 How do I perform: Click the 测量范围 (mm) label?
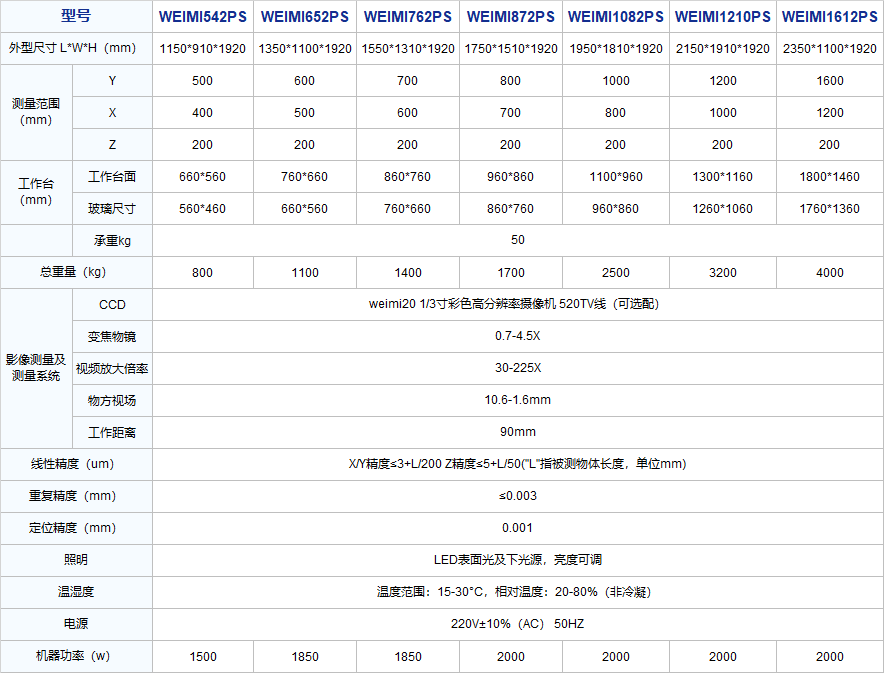[36, 112]
